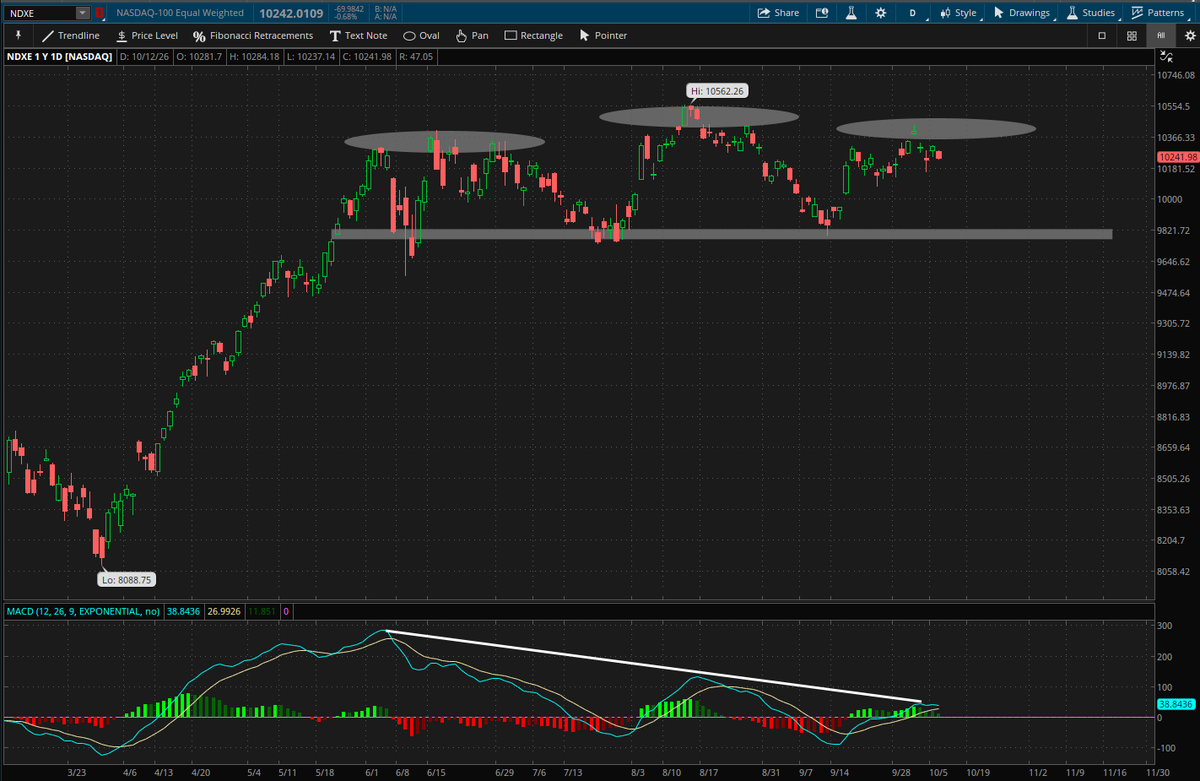Click the Share button
The height and width of the screenshot is (781, 1200).
778,13
